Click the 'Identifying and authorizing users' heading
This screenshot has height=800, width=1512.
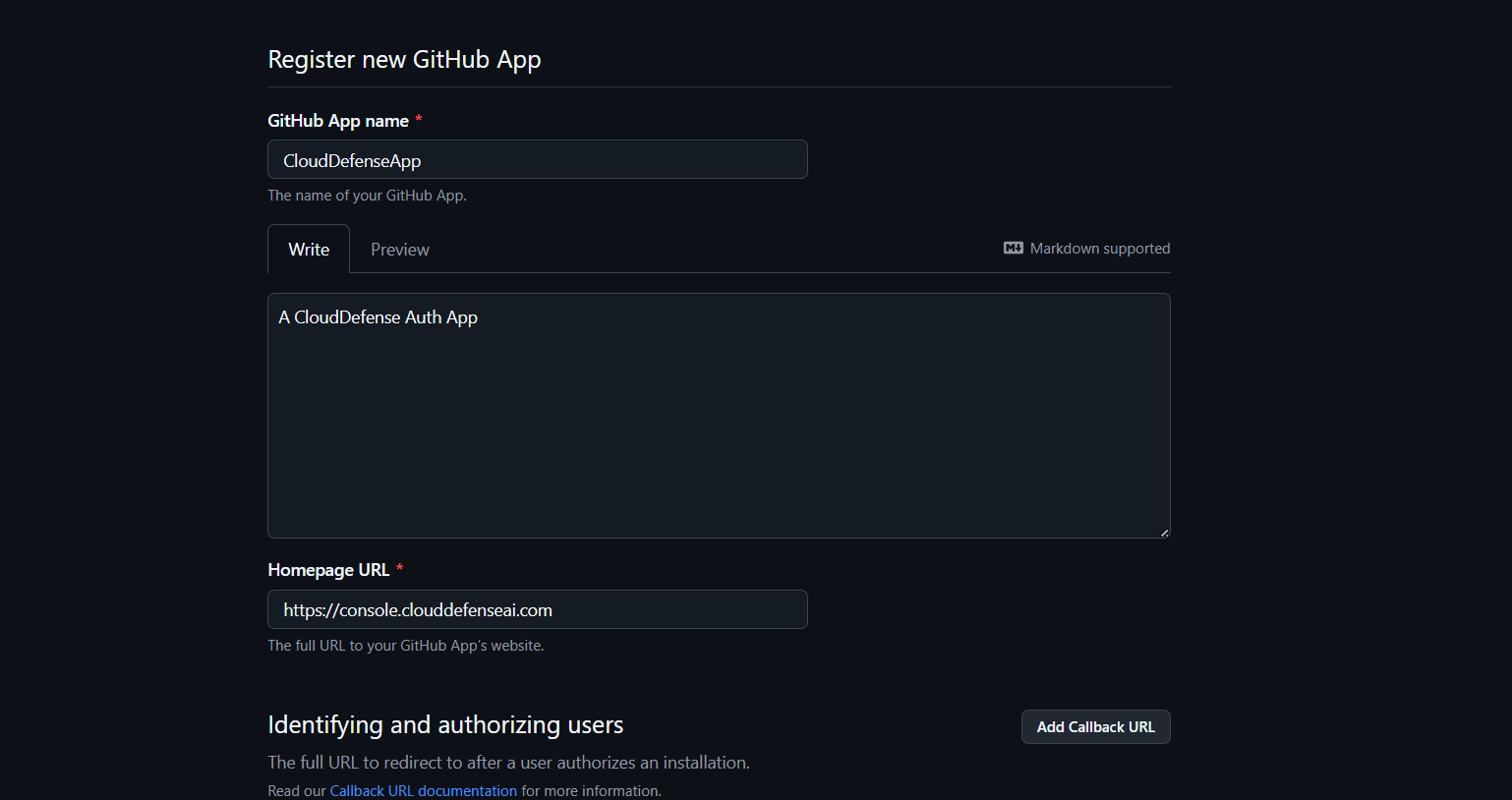coord(445,724)
